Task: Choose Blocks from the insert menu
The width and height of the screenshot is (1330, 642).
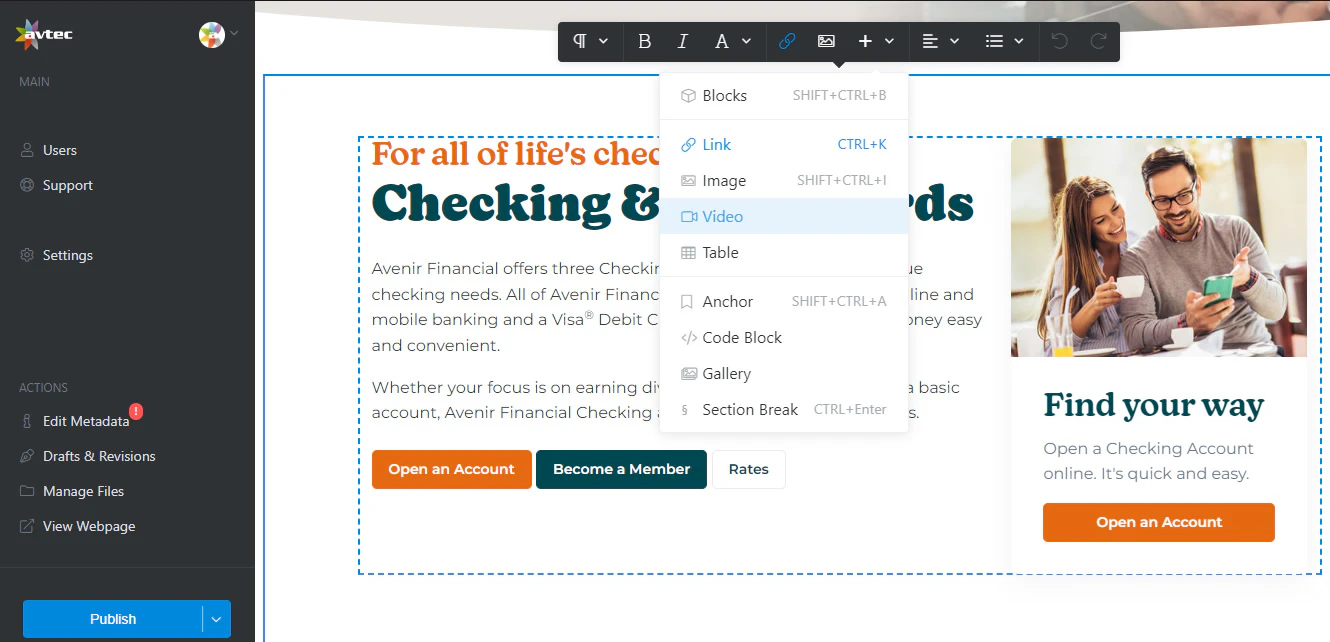Action: 784,96
